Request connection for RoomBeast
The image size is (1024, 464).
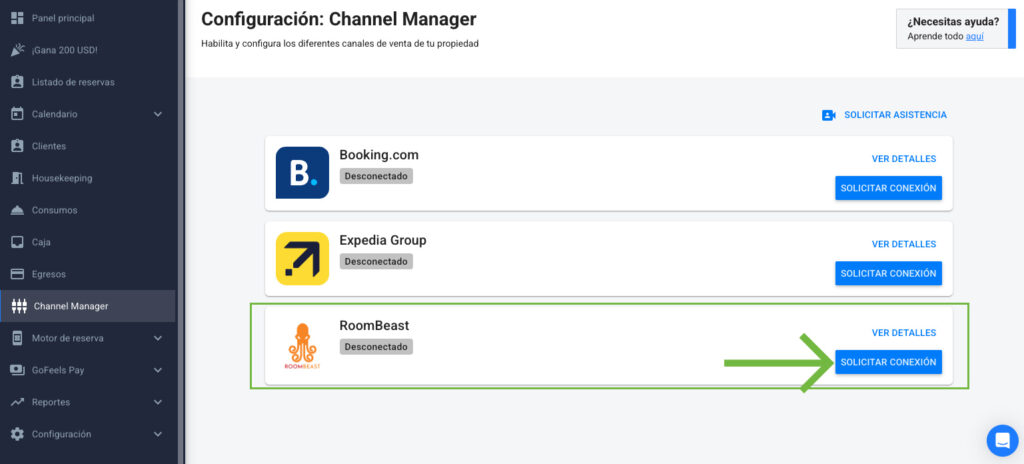[888, 362]
